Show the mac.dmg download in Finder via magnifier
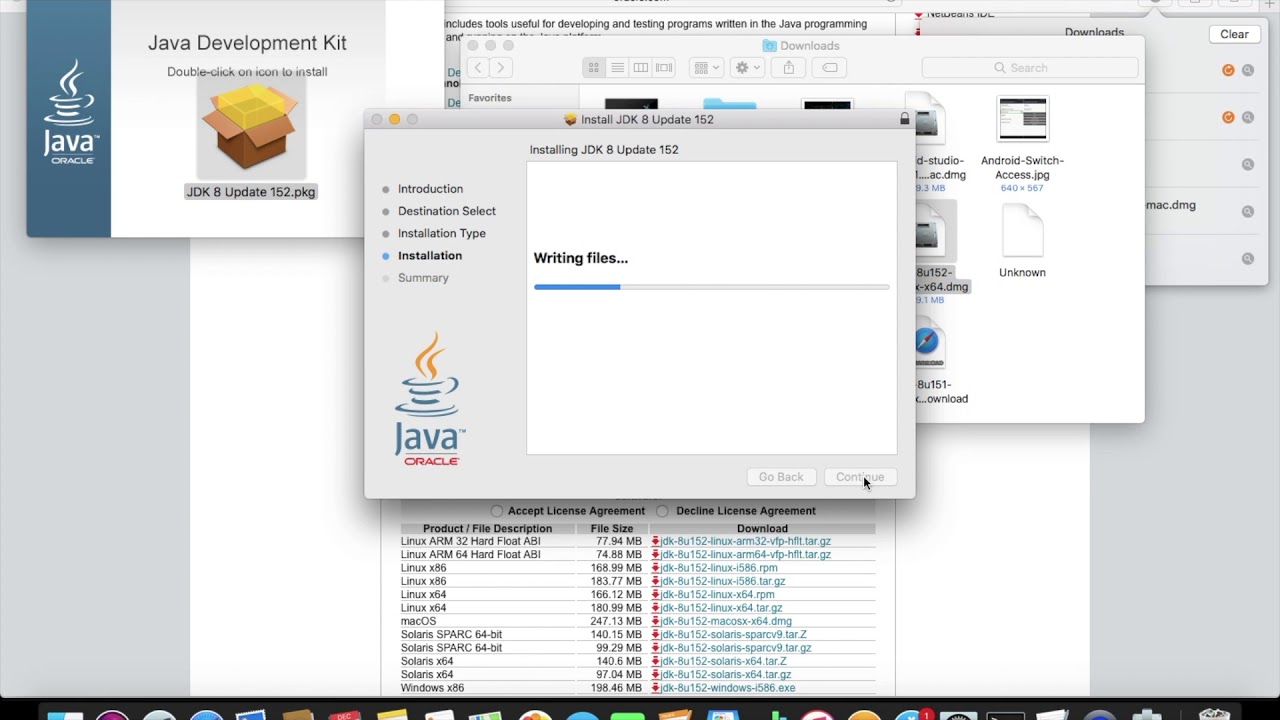 tap(1248, 211)
